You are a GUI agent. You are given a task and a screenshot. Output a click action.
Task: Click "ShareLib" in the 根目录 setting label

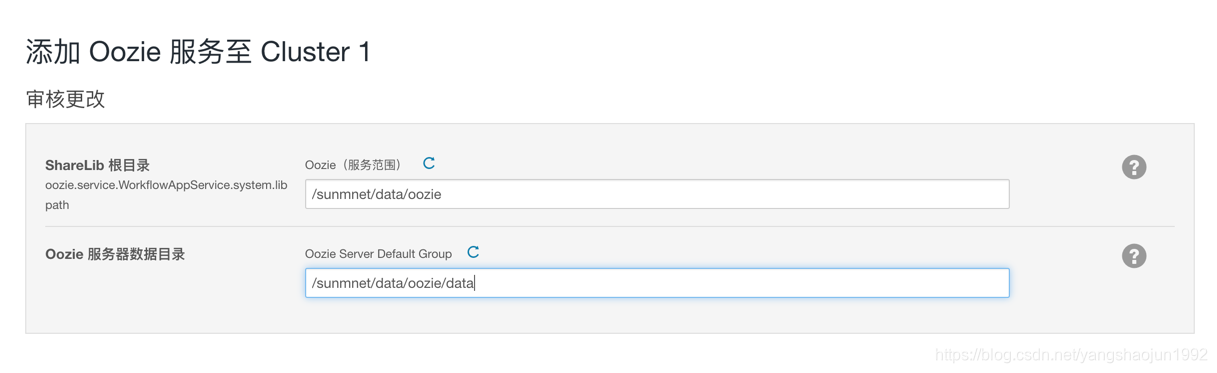74,165
